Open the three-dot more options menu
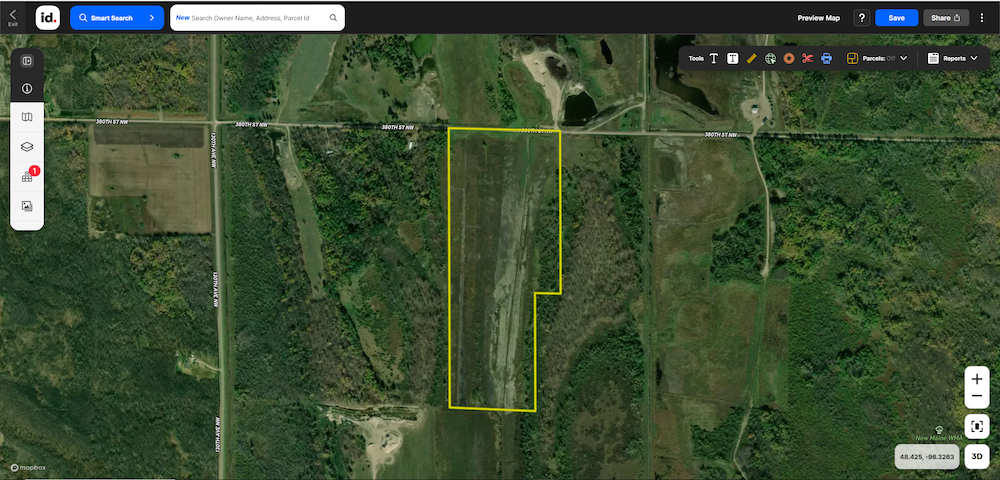The image size is (1000, 480). coord(982,18)
